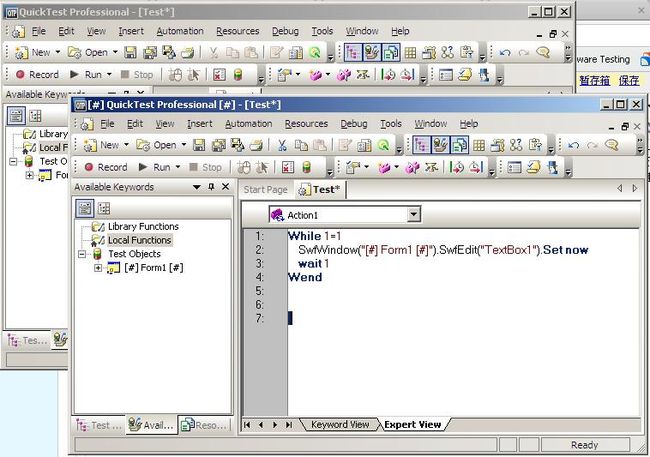
Task: Click the first-tab navigation arrow beside Keyword View
Action: tap(247, 425)
